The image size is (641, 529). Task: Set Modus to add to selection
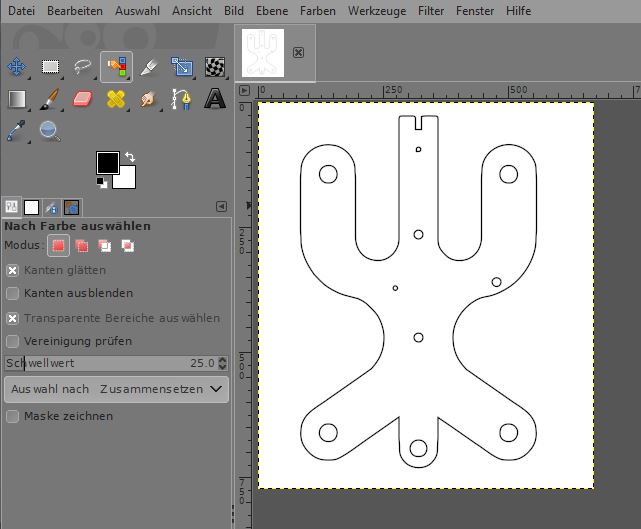click(x=82, y=246)
